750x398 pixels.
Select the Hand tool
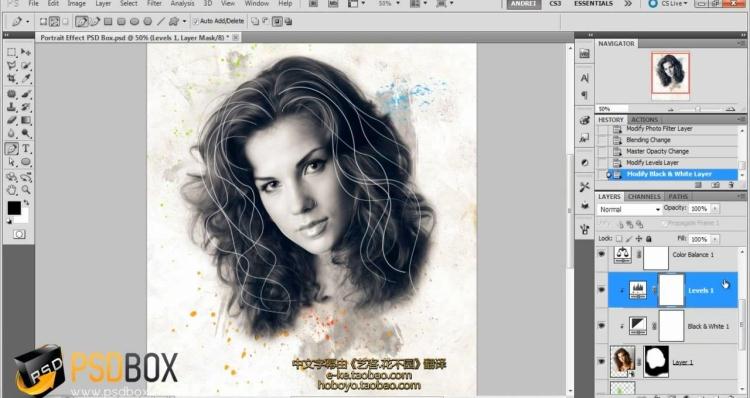(x=11, y=190)
